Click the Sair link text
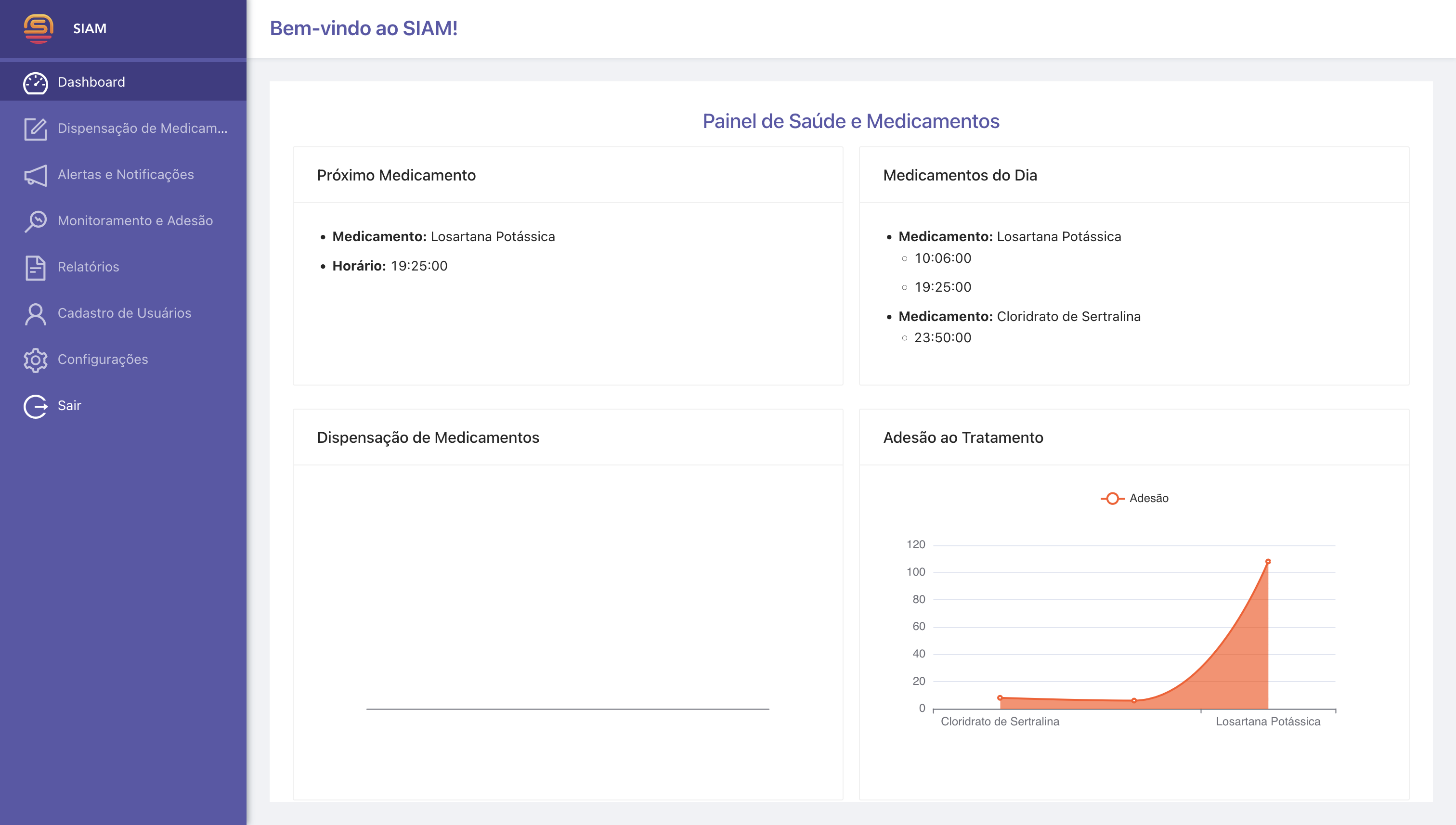Screen dimensions: 1456x825 [69, 406]
